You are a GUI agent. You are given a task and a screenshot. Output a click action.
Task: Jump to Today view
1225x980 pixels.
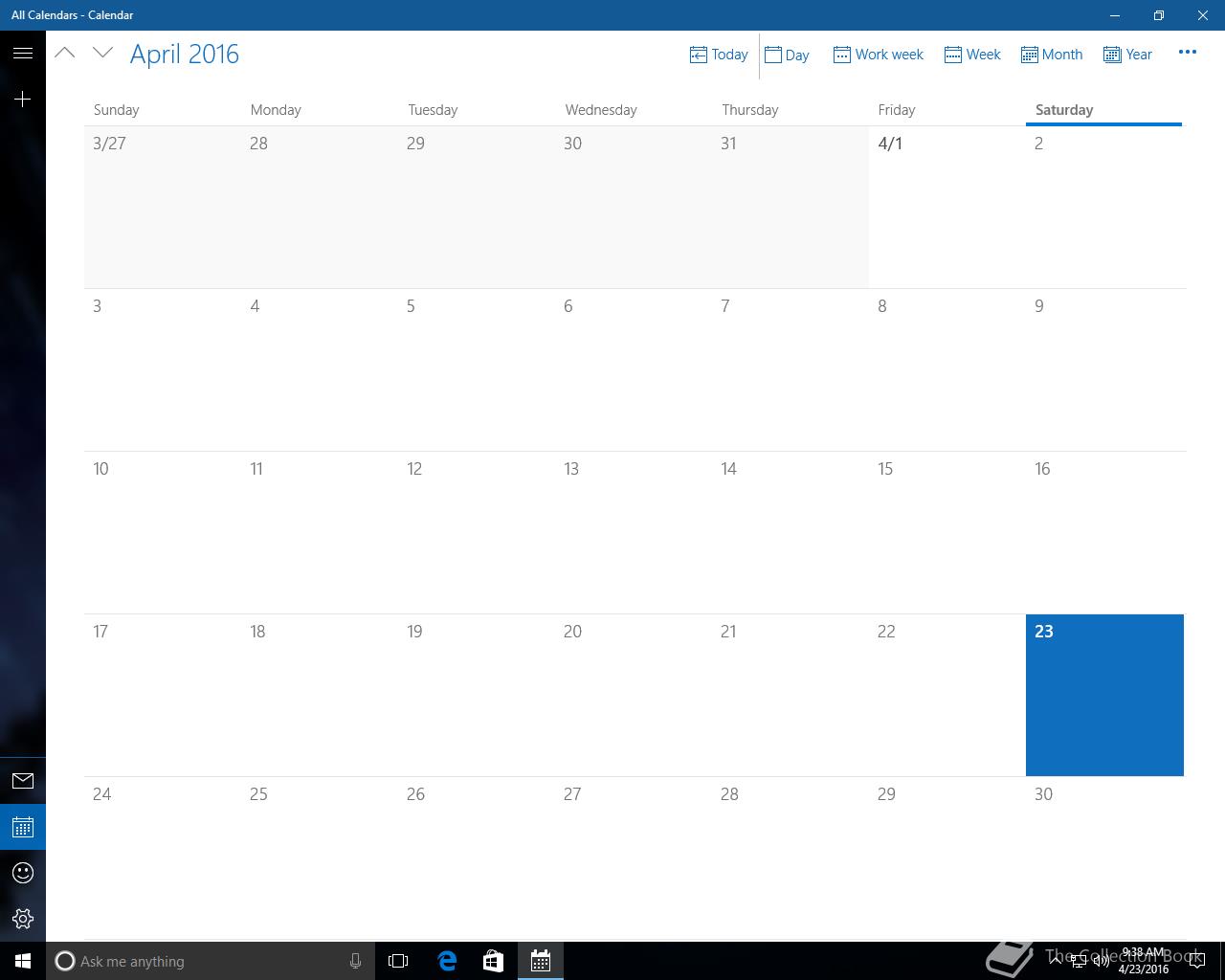pyautogui.click(x=719, y=55)
